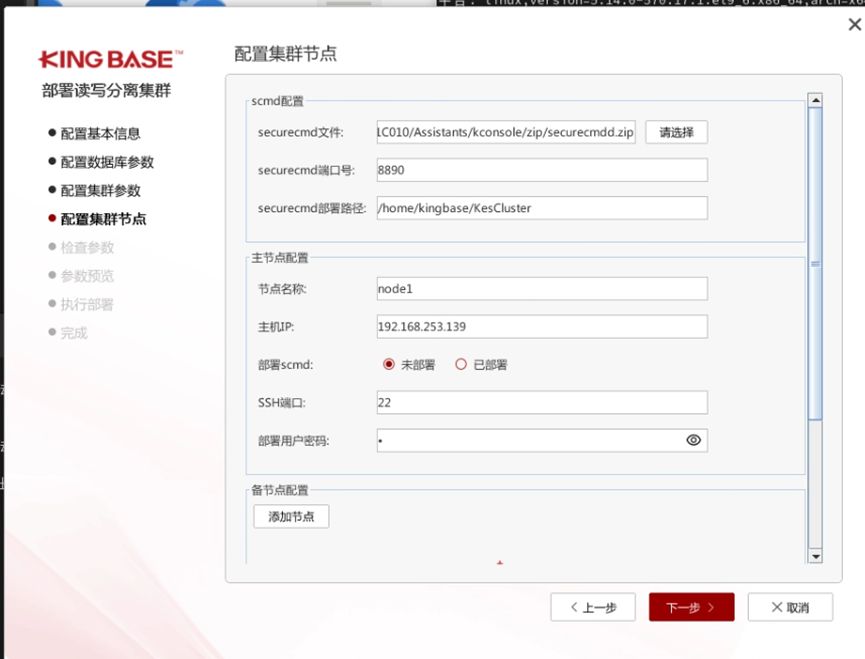Click scrollbar down arrow
865x659 pixels.
(815, 556)
